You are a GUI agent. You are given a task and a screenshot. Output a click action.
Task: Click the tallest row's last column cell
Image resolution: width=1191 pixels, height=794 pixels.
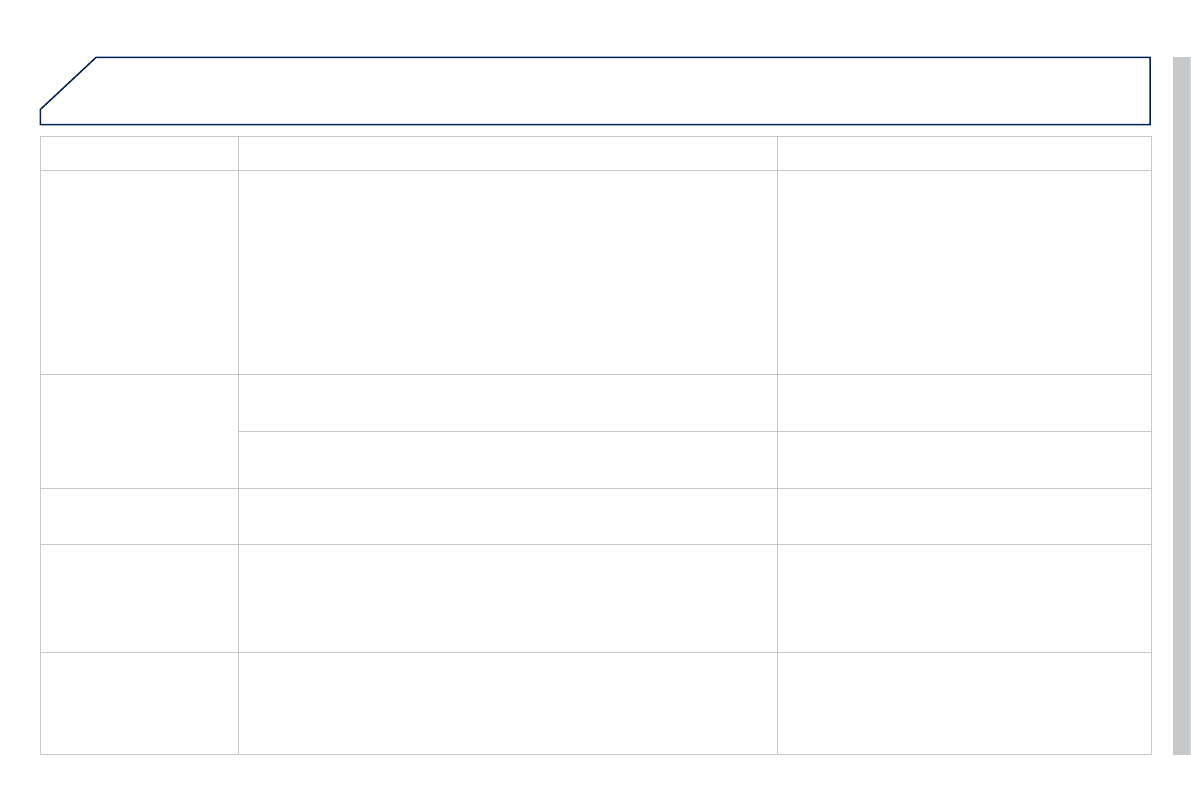coord(964,272)
